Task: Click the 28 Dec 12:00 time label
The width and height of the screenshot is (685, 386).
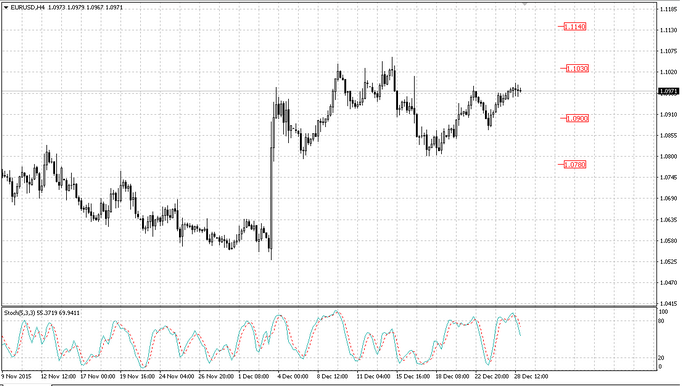Action: point(531,376)
